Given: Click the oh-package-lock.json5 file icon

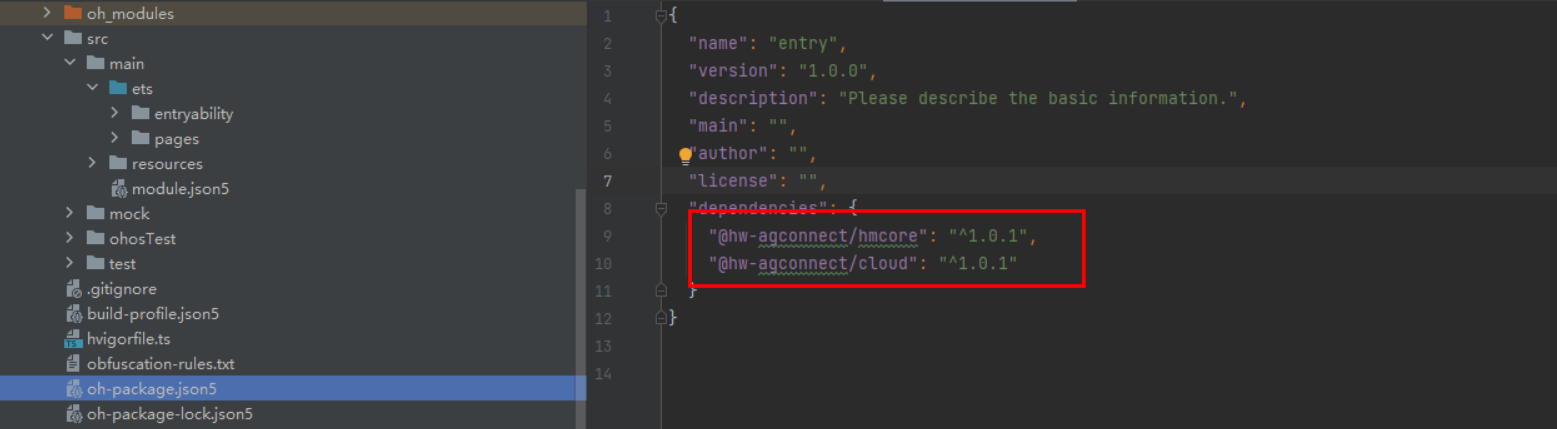Looking at the screenshot, I should (73, 414).
